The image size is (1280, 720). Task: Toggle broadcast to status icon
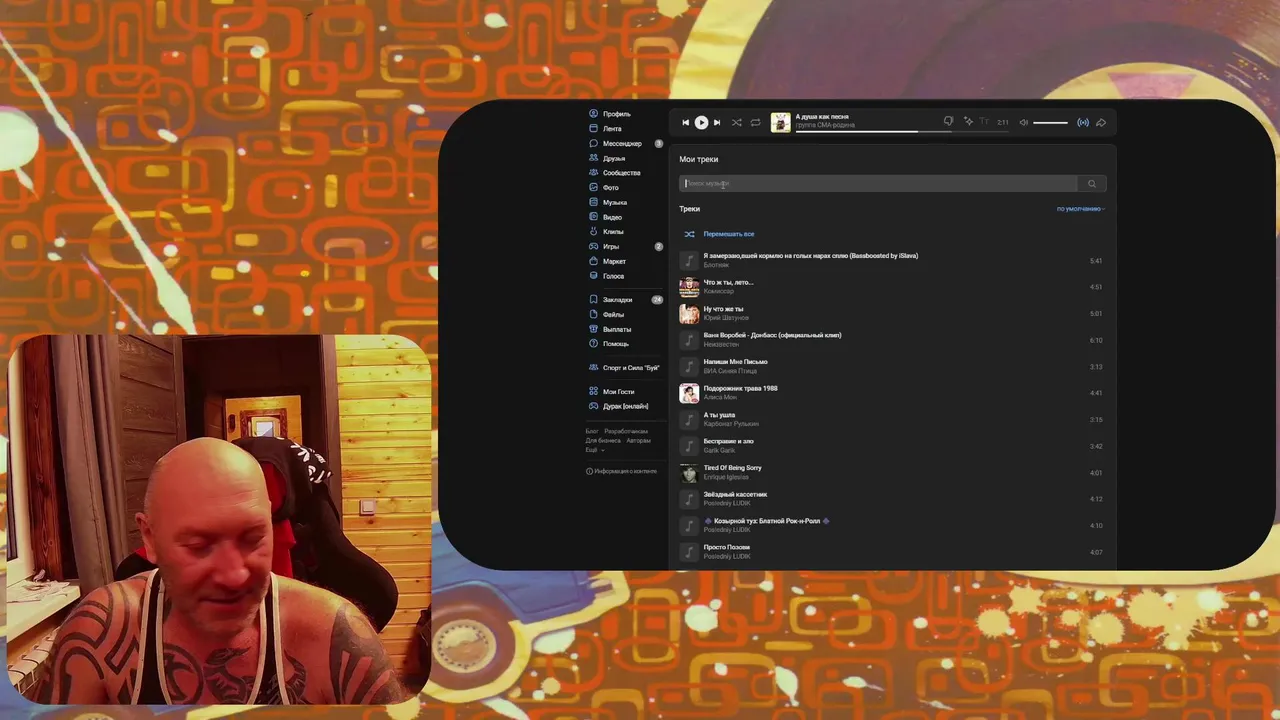coord(1083,123)
